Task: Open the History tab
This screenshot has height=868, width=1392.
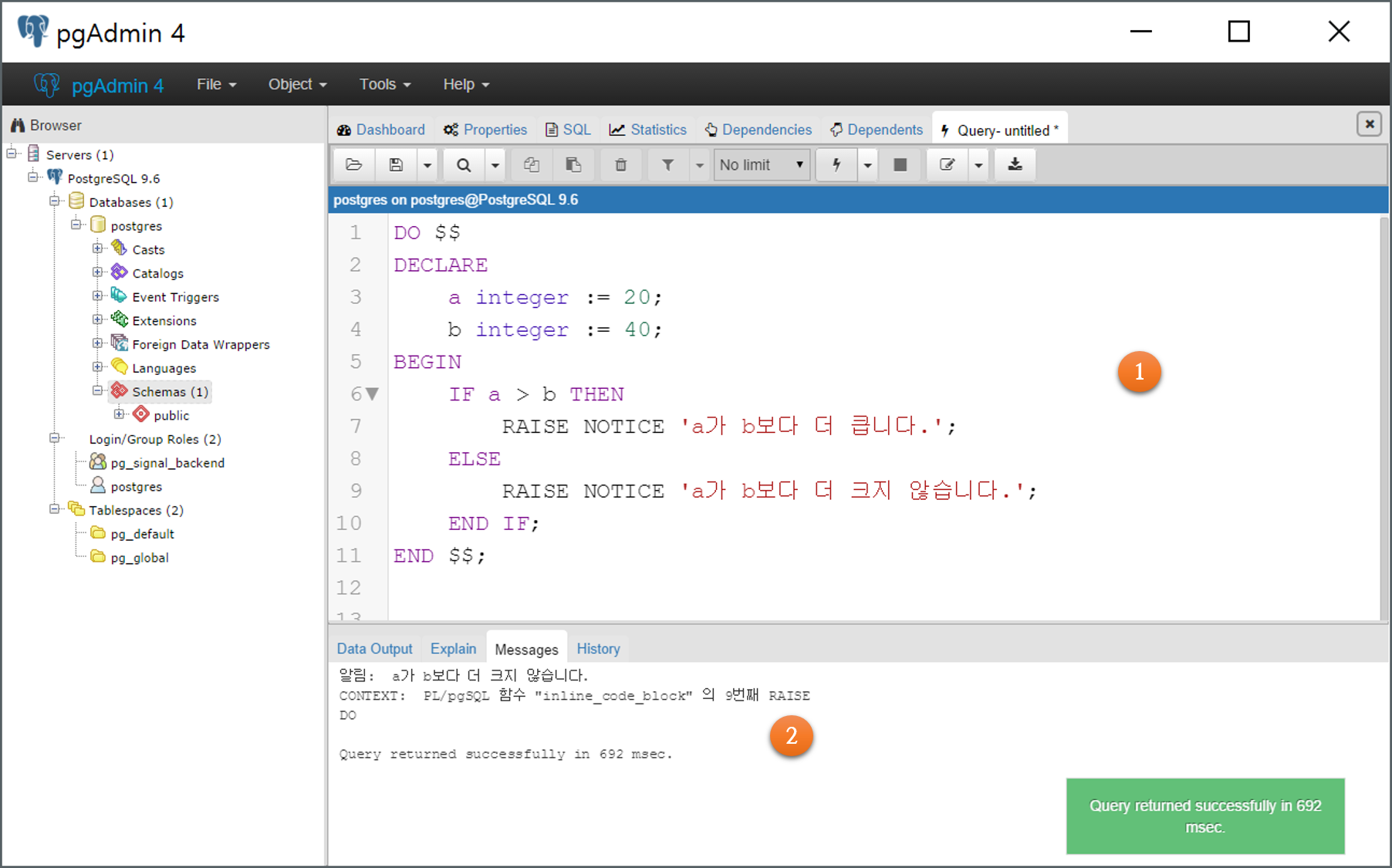Action: (598, 649)
